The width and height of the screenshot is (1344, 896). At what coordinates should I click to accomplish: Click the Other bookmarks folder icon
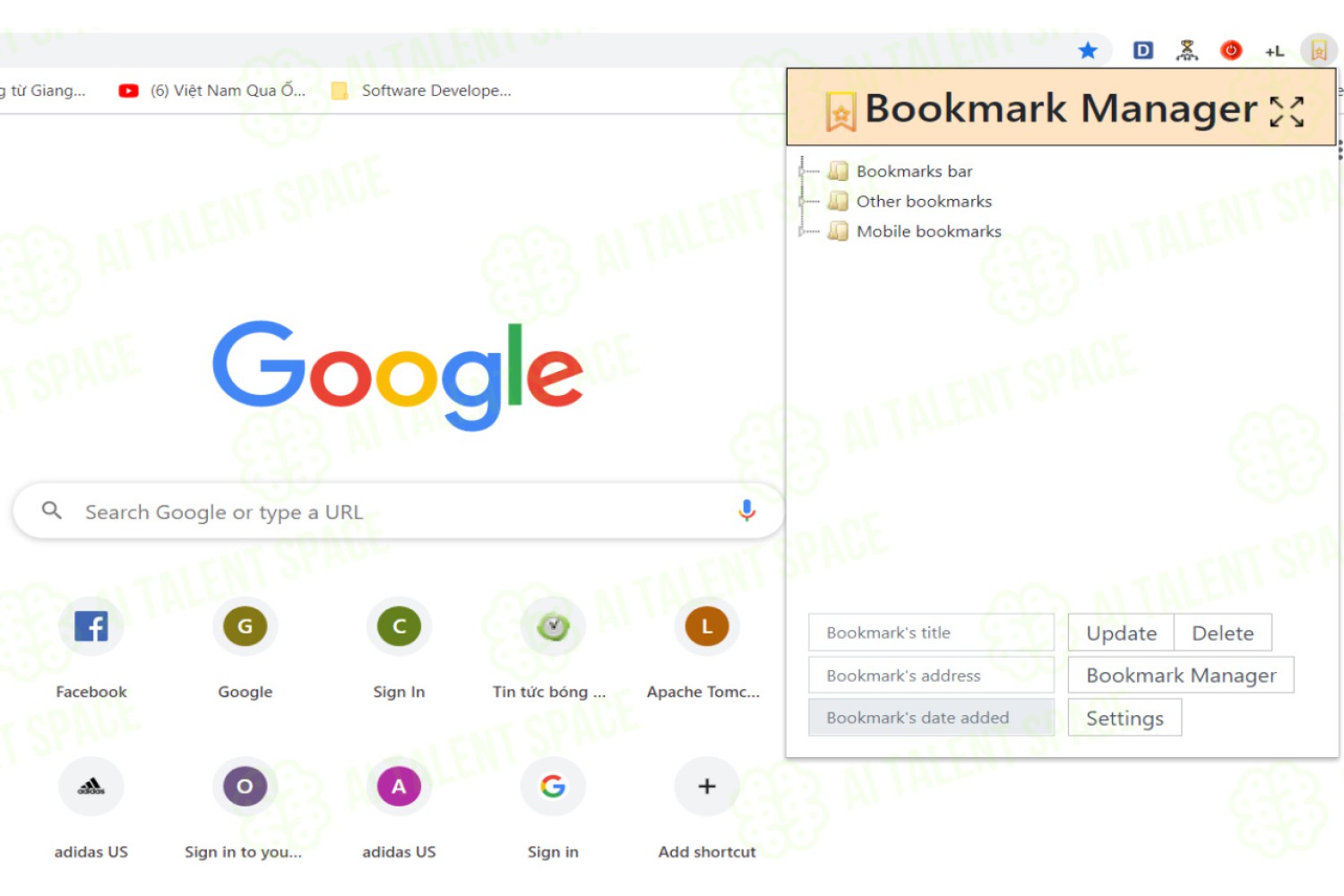838,201
